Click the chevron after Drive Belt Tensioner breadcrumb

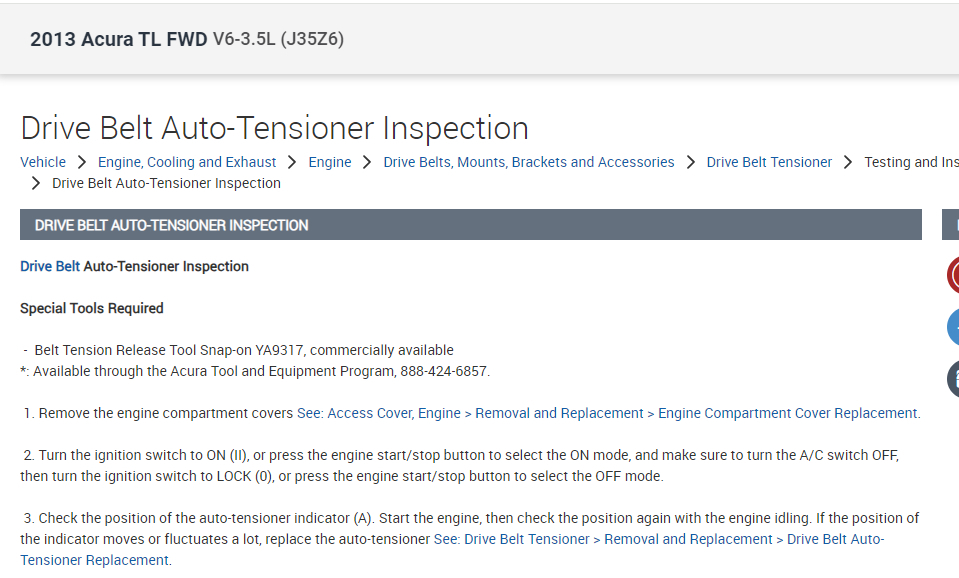[848, 162]
